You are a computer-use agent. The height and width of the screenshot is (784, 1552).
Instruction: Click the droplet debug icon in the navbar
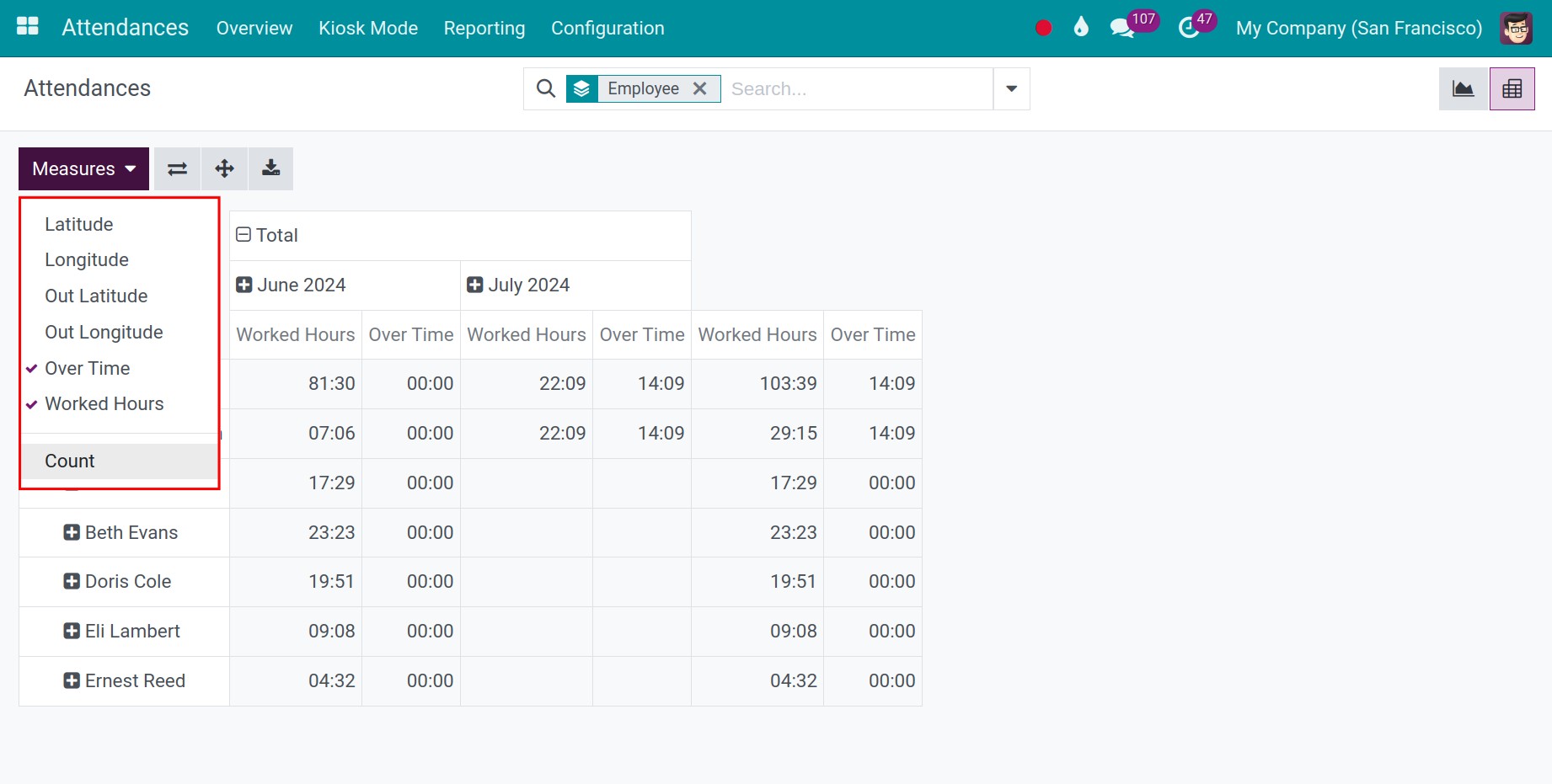pyautogui.click(x=1081, y=27)
